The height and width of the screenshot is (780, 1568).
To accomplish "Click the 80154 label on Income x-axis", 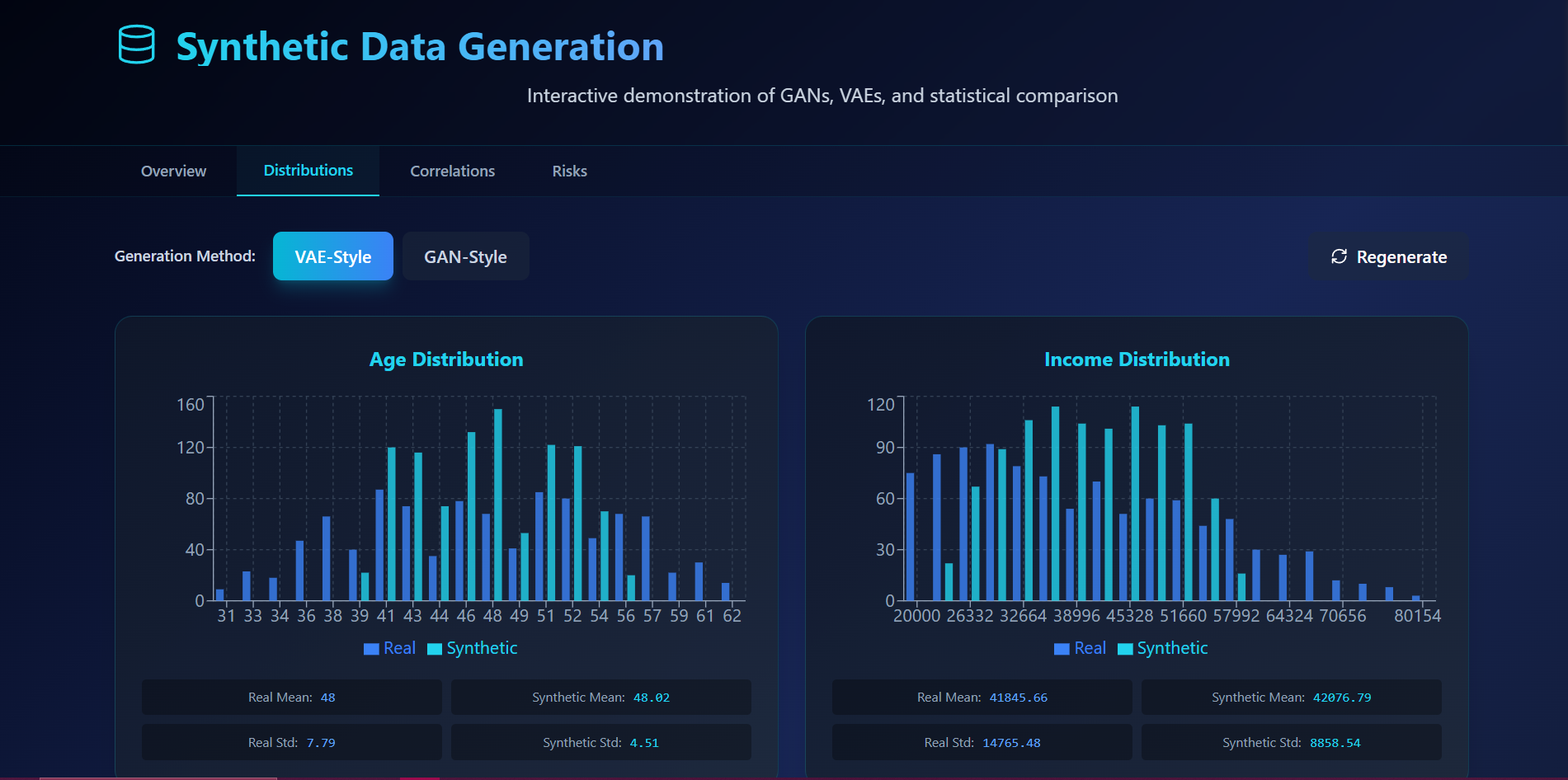I will [x=1418, y=616].
